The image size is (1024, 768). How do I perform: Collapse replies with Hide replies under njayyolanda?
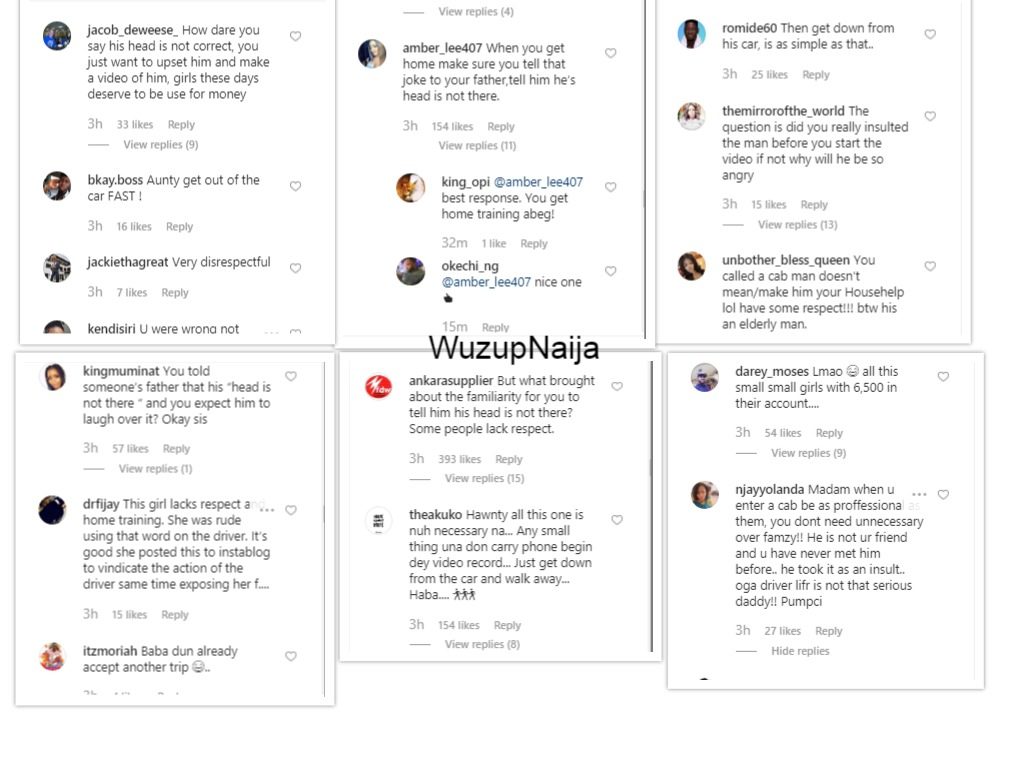(800, 651)
